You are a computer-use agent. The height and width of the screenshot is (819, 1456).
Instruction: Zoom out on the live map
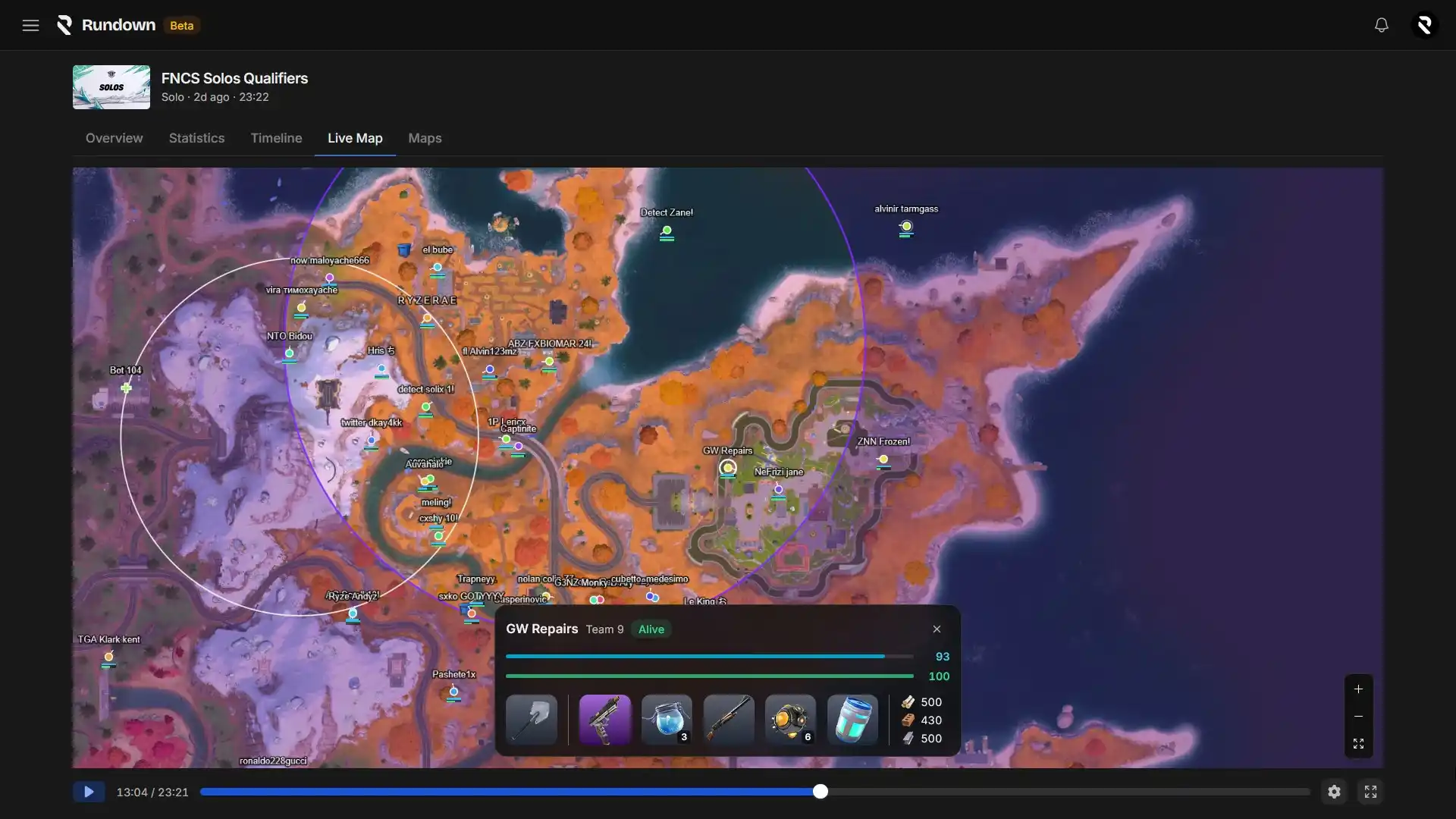click(1358, 716)
